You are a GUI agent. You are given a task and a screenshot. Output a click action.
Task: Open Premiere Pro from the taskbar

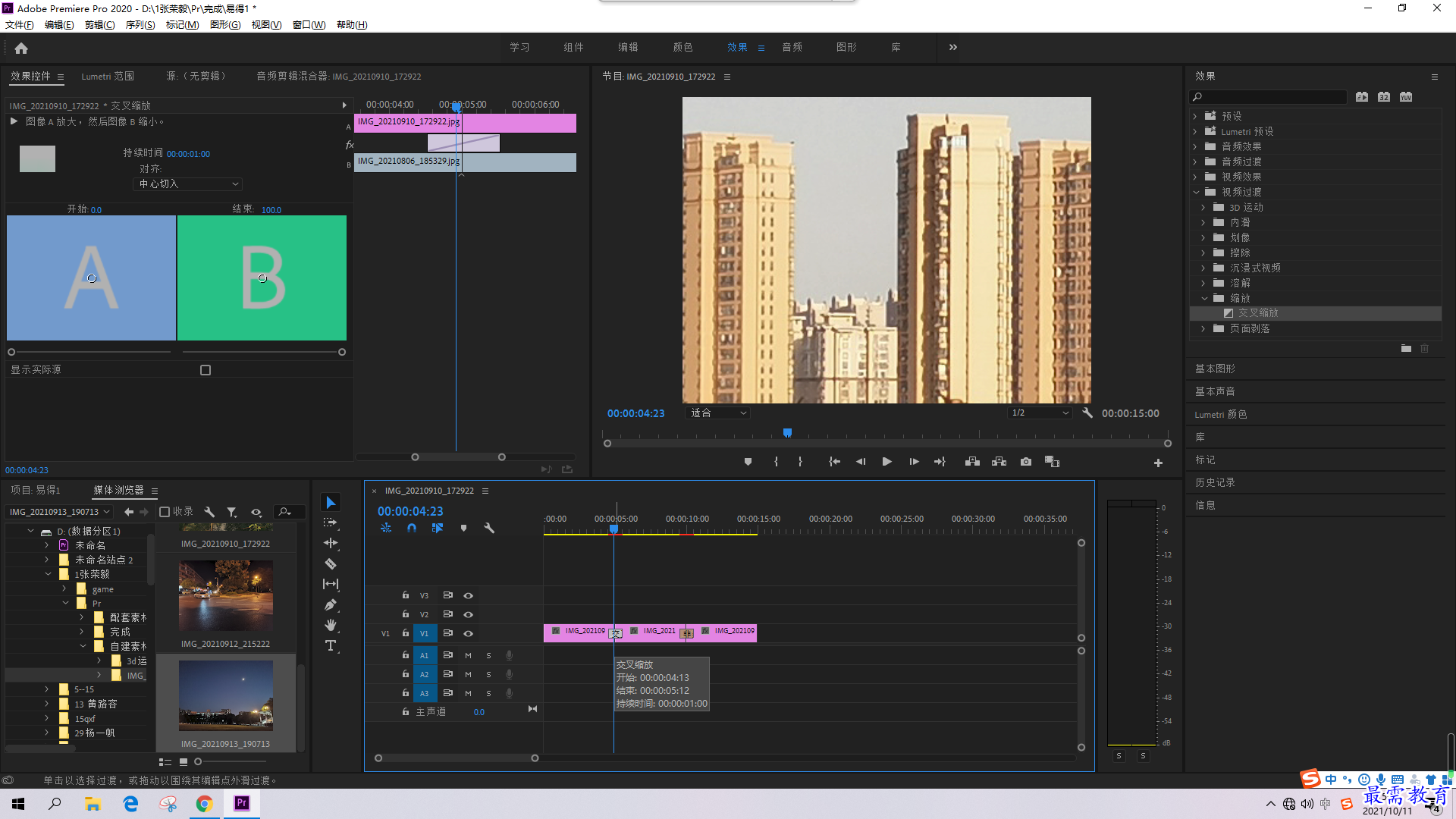click(242, 803)
